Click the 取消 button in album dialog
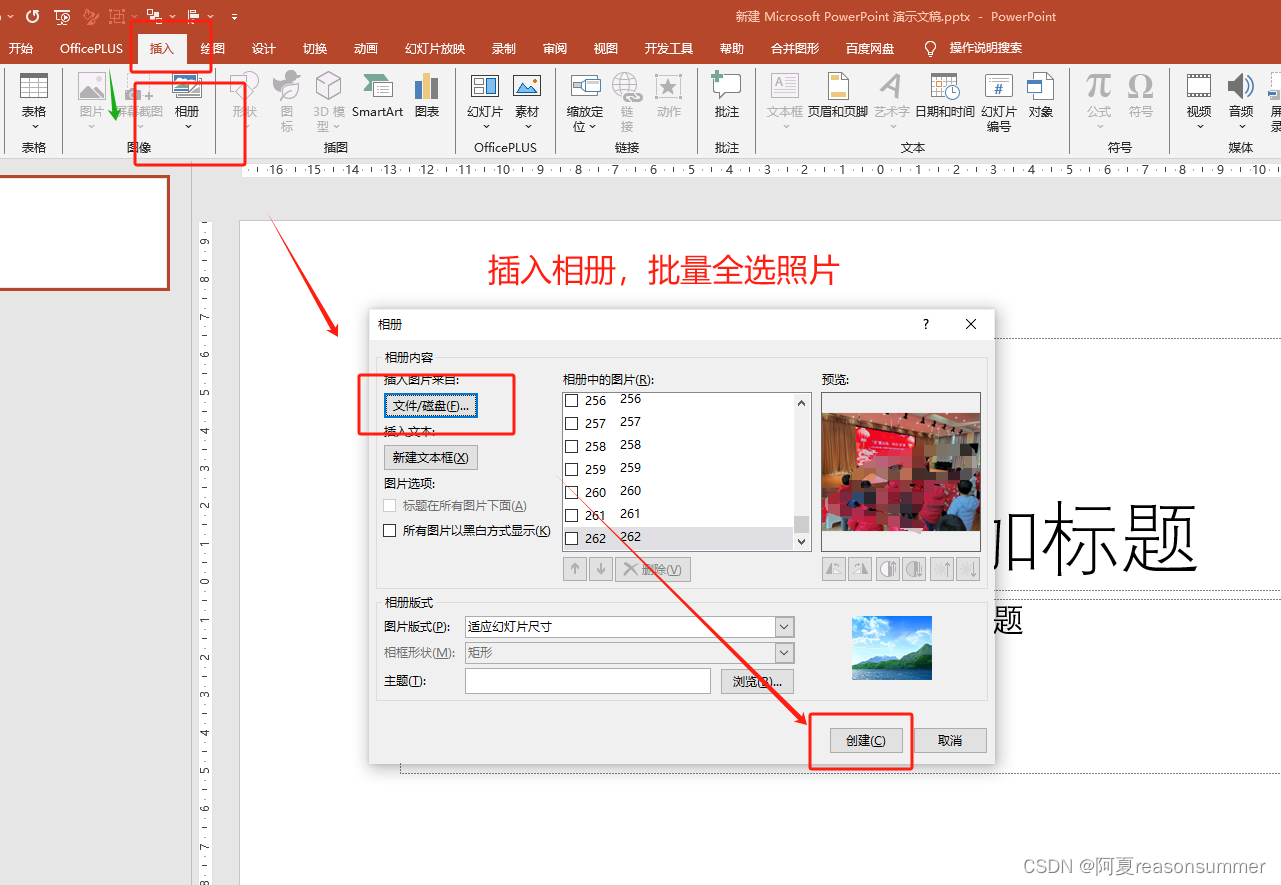This screenshot has height=885, width=1281. click(950, 741)
